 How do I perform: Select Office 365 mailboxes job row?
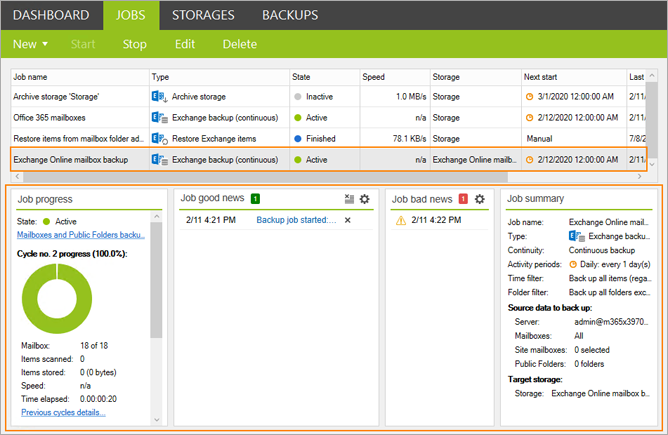coord(328,118)
